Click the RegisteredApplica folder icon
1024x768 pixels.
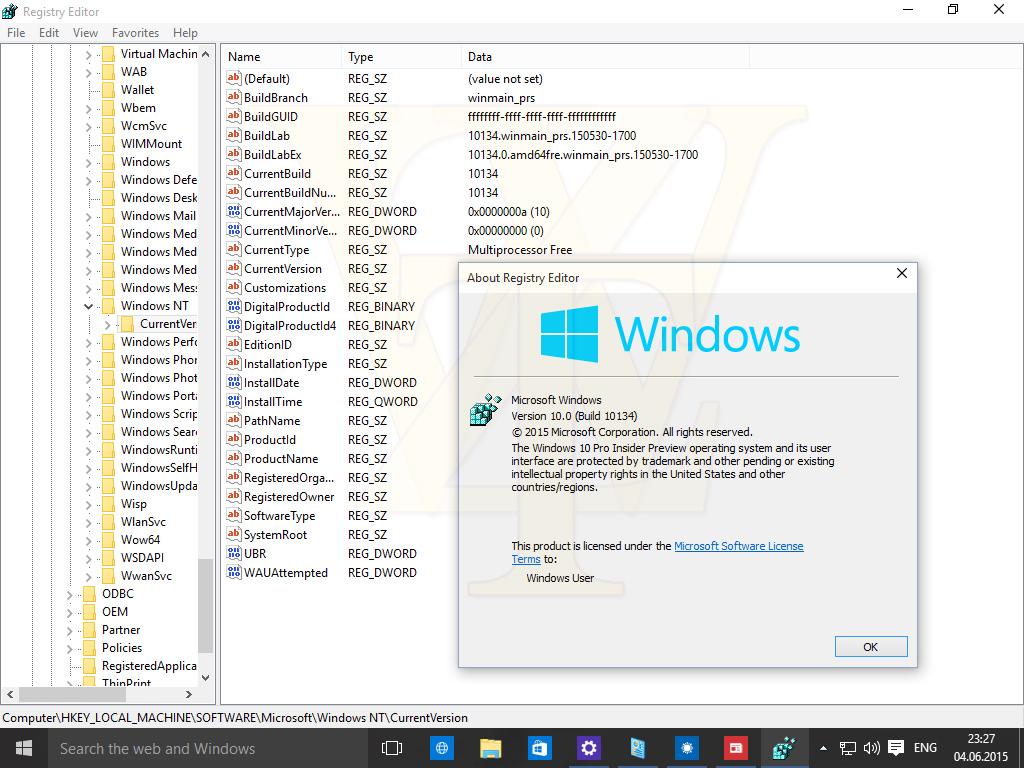click(x=90, y=665)
